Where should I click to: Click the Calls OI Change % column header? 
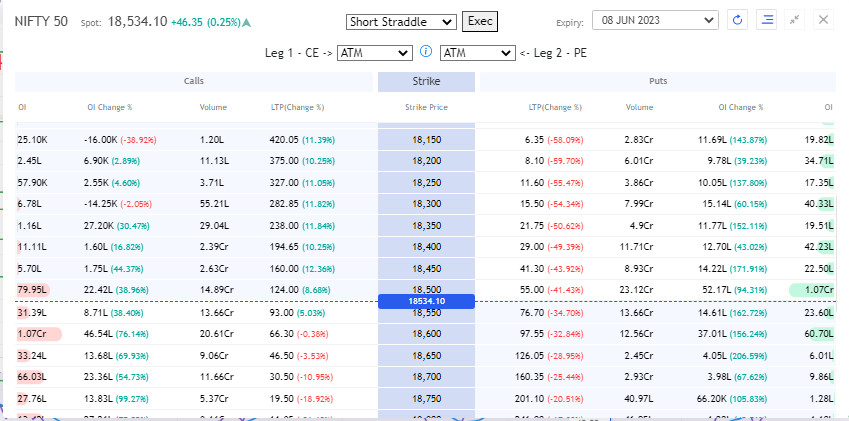click(110, 107)
